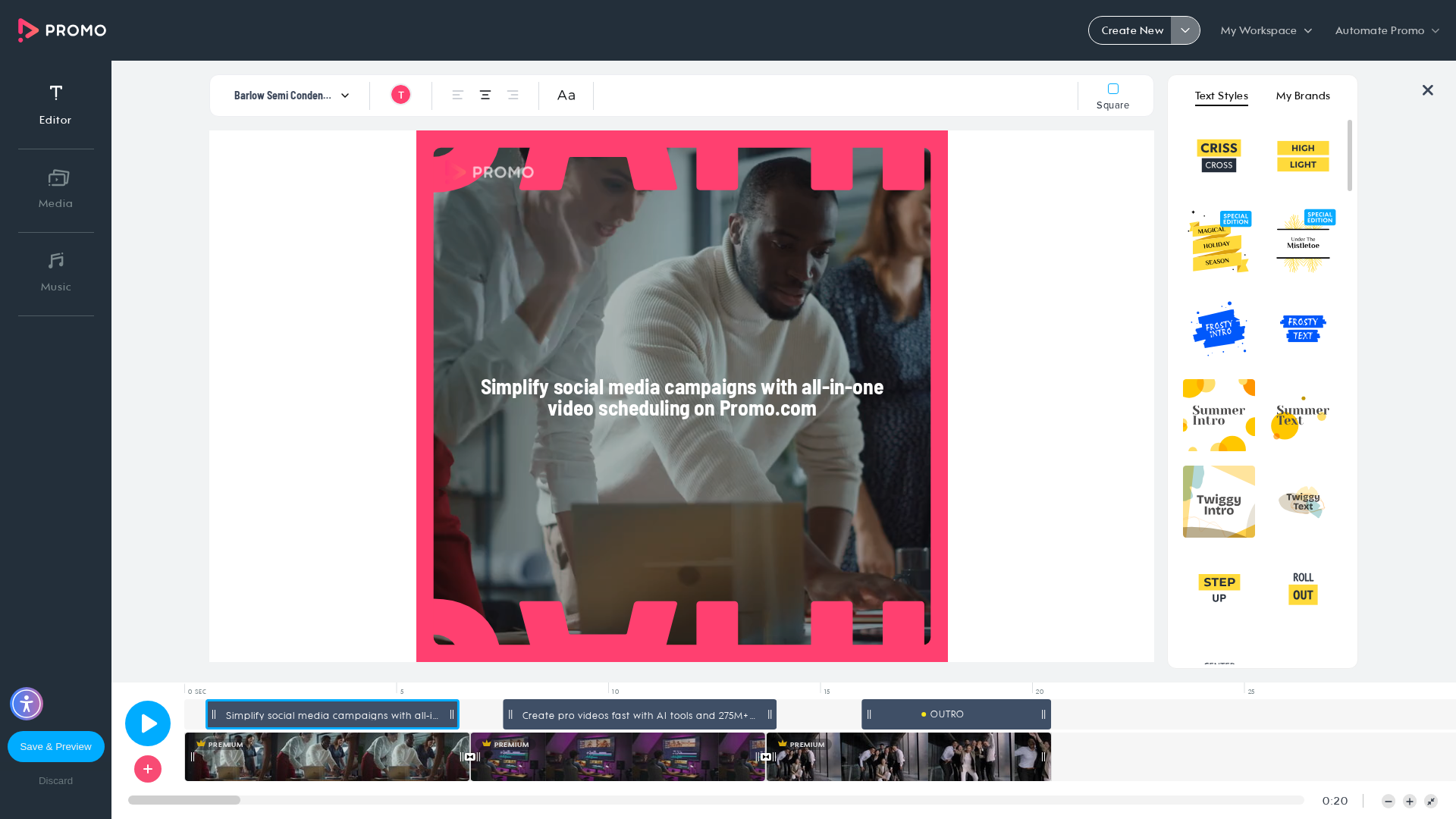The image size is (1456, 819).
Task: Click transition icon between first and second clips
Action: [x=470, y=757]
